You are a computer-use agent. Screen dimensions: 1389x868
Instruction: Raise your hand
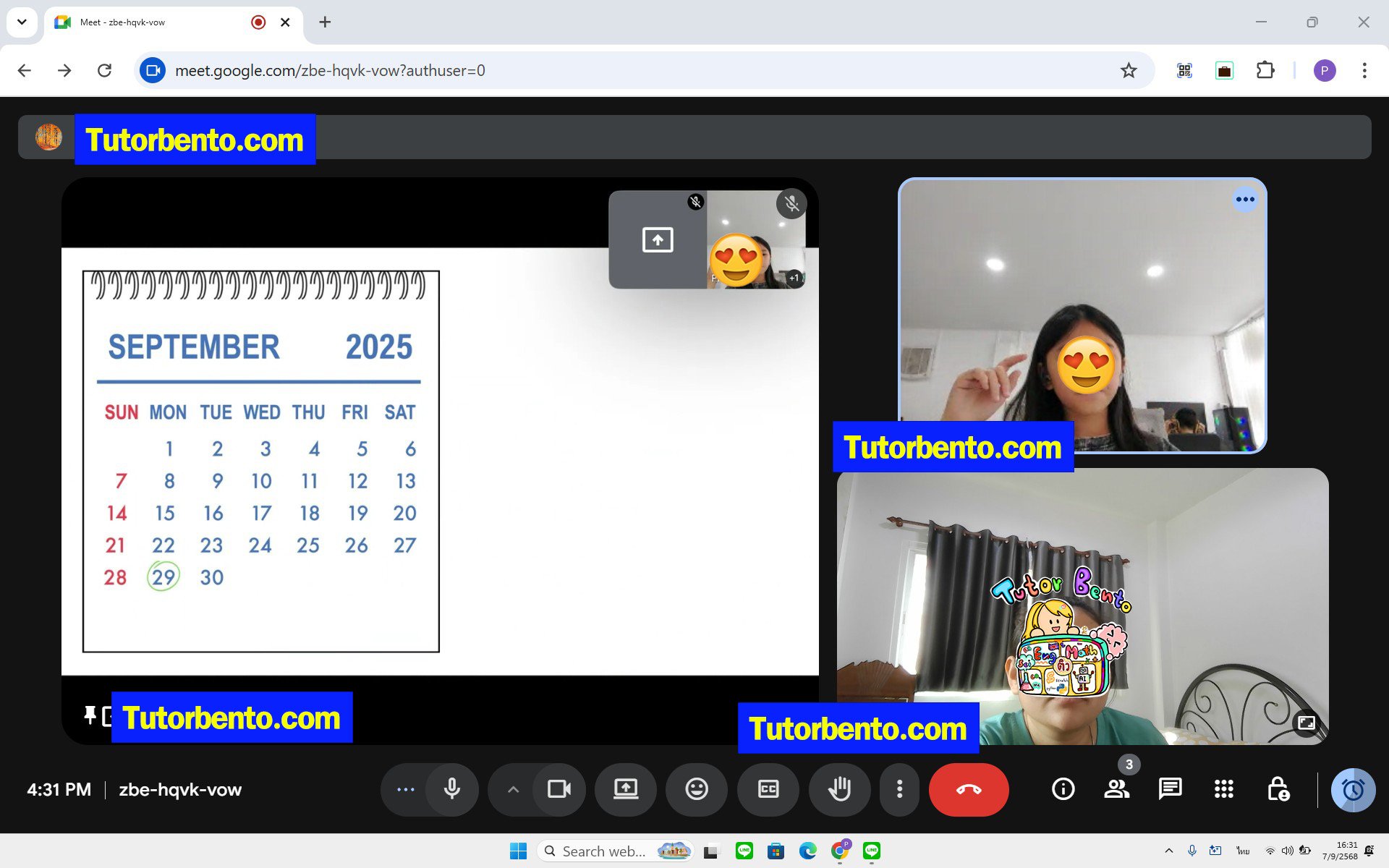coord(839,789)
